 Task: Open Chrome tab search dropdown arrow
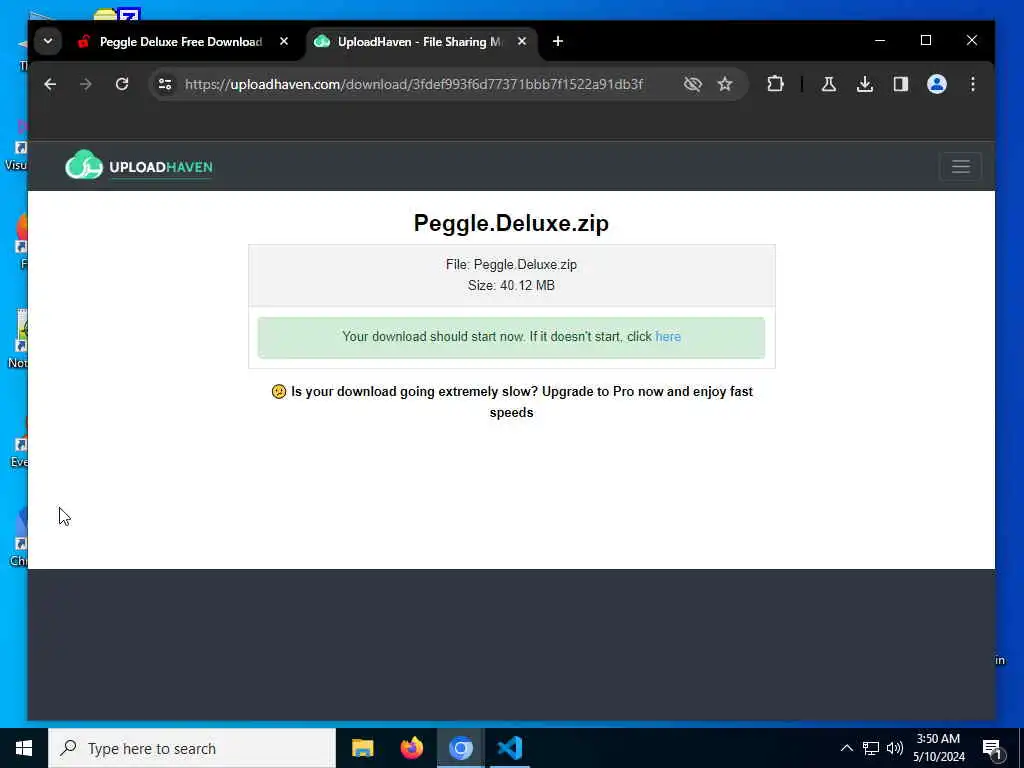tap(48, 41)
